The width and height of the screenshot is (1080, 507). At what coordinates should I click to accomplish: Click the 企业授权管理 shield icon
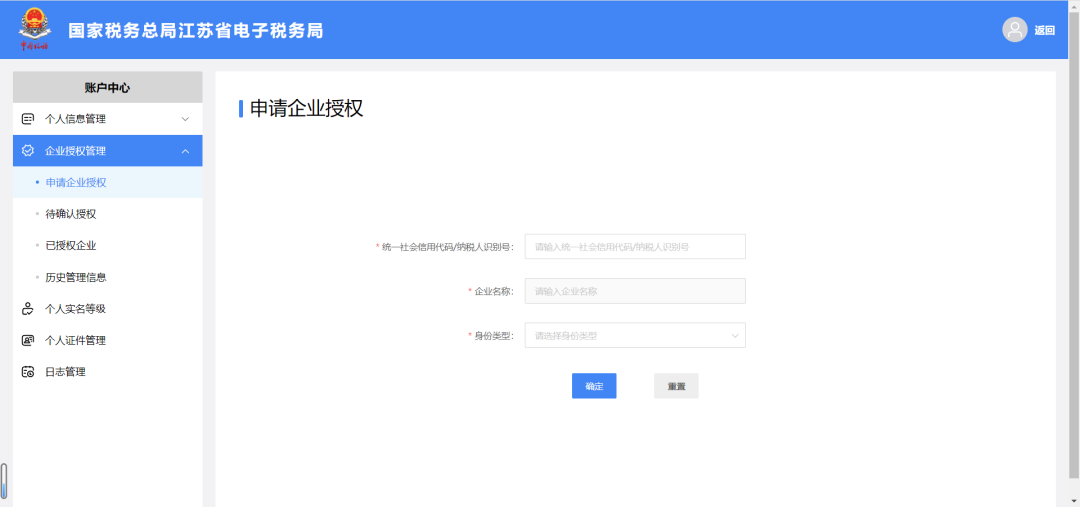coord(28,151)
